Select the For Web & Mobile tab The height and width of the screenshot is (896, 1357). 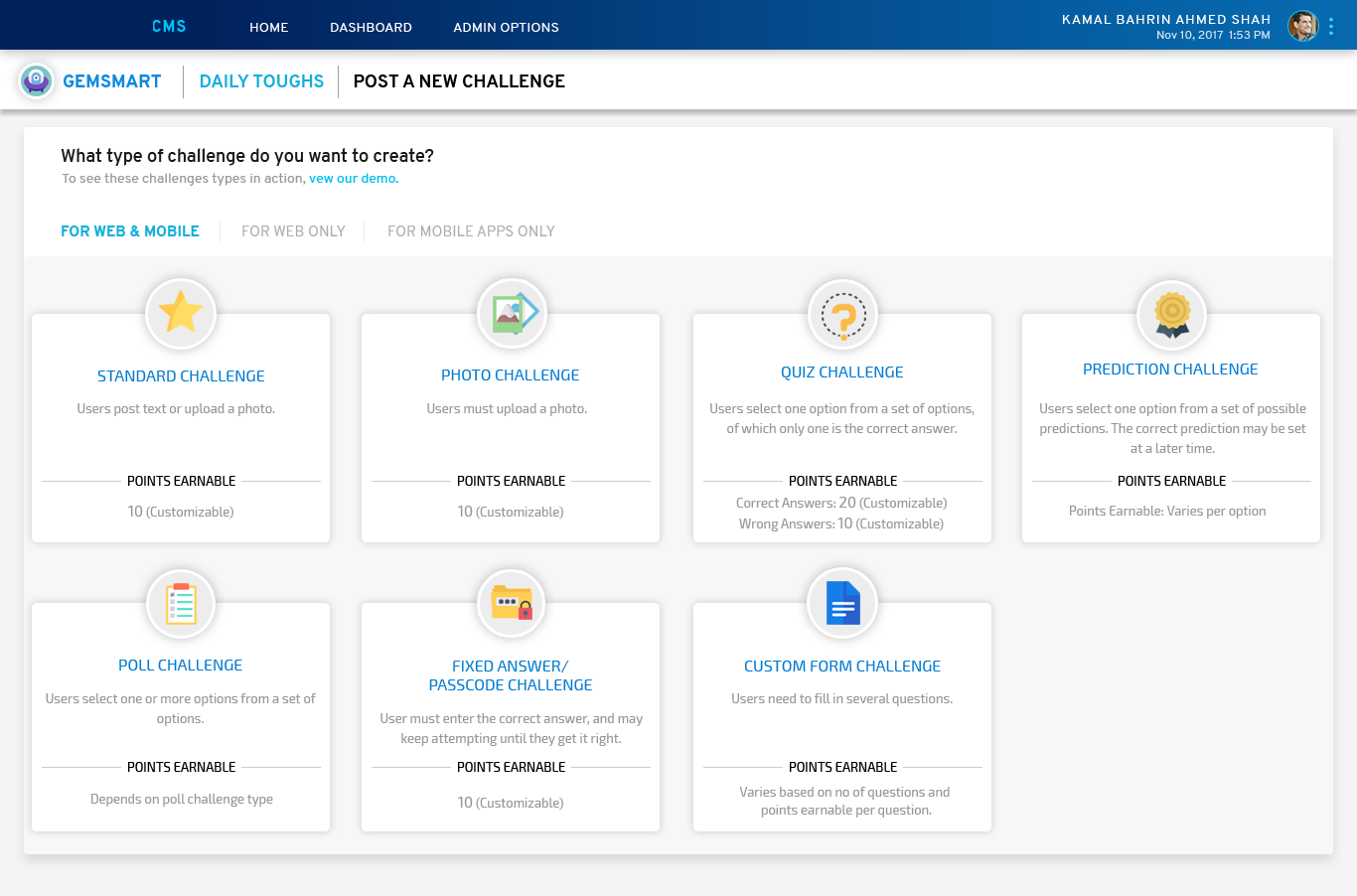[130, 231]
